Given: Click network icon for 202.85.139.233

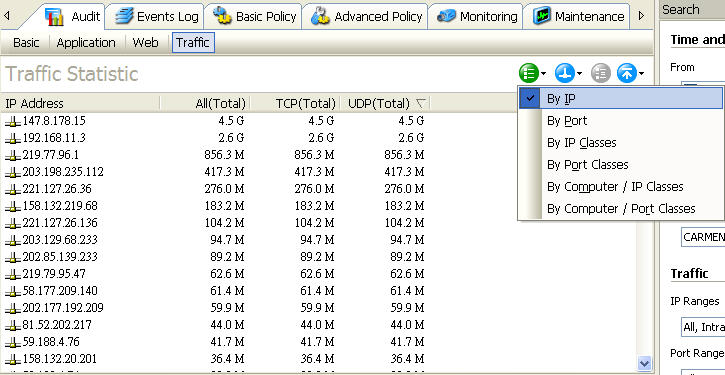Looking at the screenshot, I should [13, 258].
